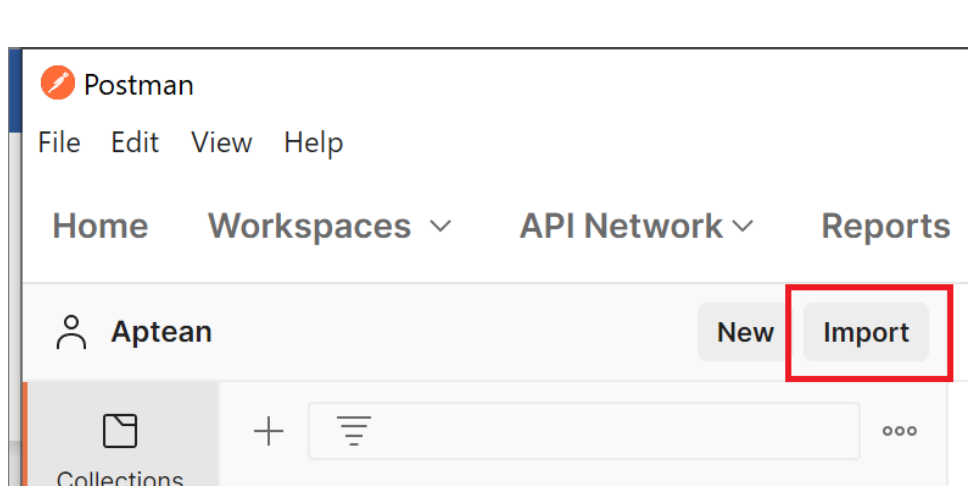Click the plus icon to create collection
Viewport: 971px width, 493px height.
click(268, 432)
